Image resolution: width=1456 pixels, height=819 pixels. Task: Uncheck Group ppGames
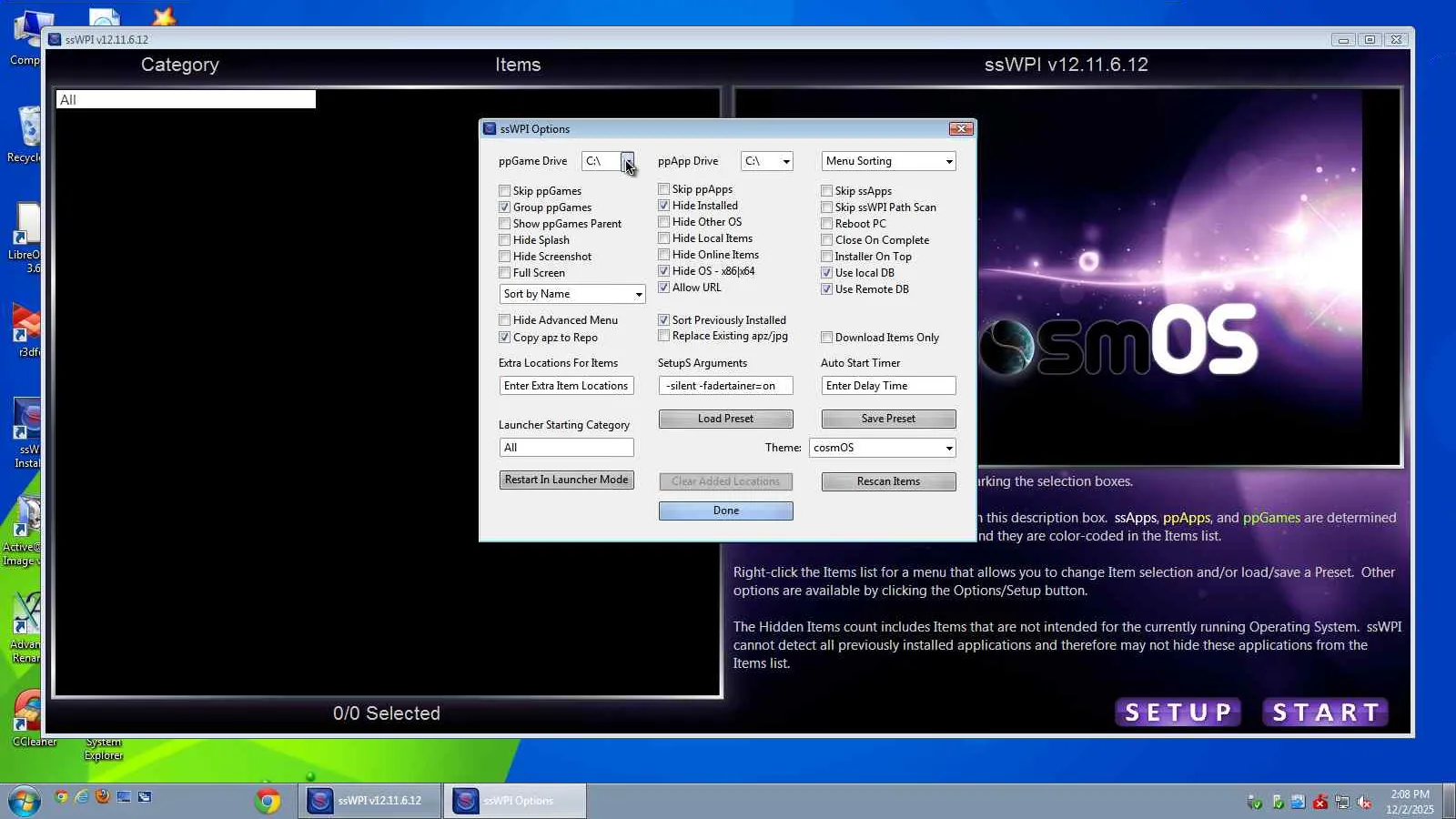504,207
